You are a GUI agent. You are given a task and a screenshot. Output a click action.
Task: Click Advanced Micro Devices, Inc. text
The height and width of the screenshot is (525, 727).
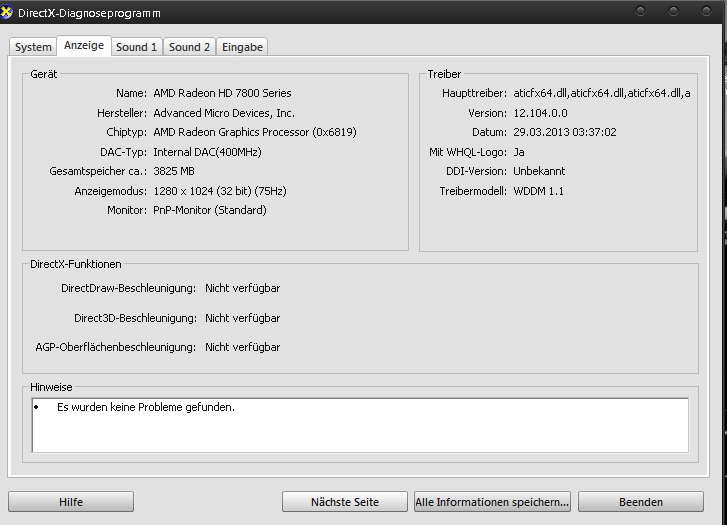click(224, 113)
